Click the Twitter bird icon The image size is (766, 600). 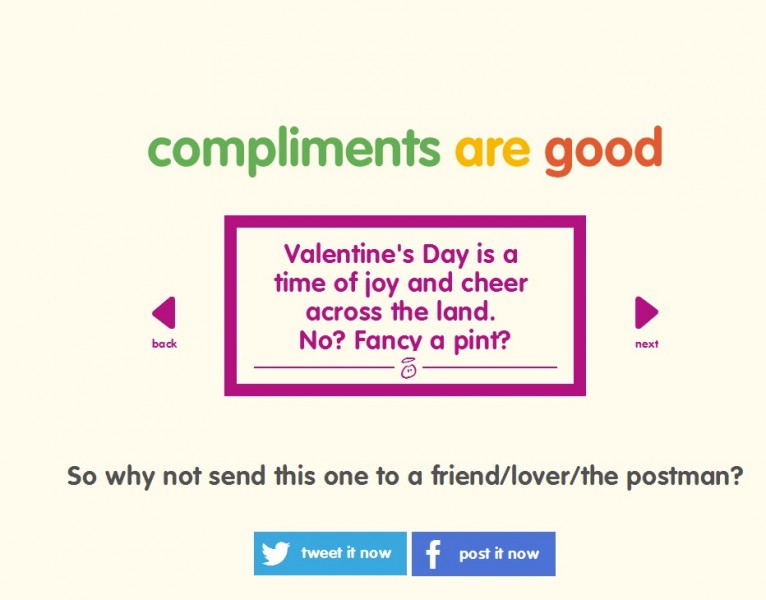276,553
